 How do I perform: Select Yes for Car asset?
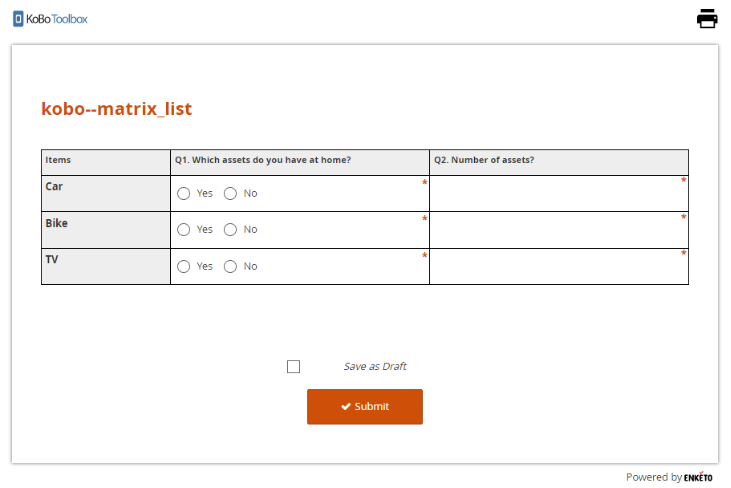(x=184, y=193)
